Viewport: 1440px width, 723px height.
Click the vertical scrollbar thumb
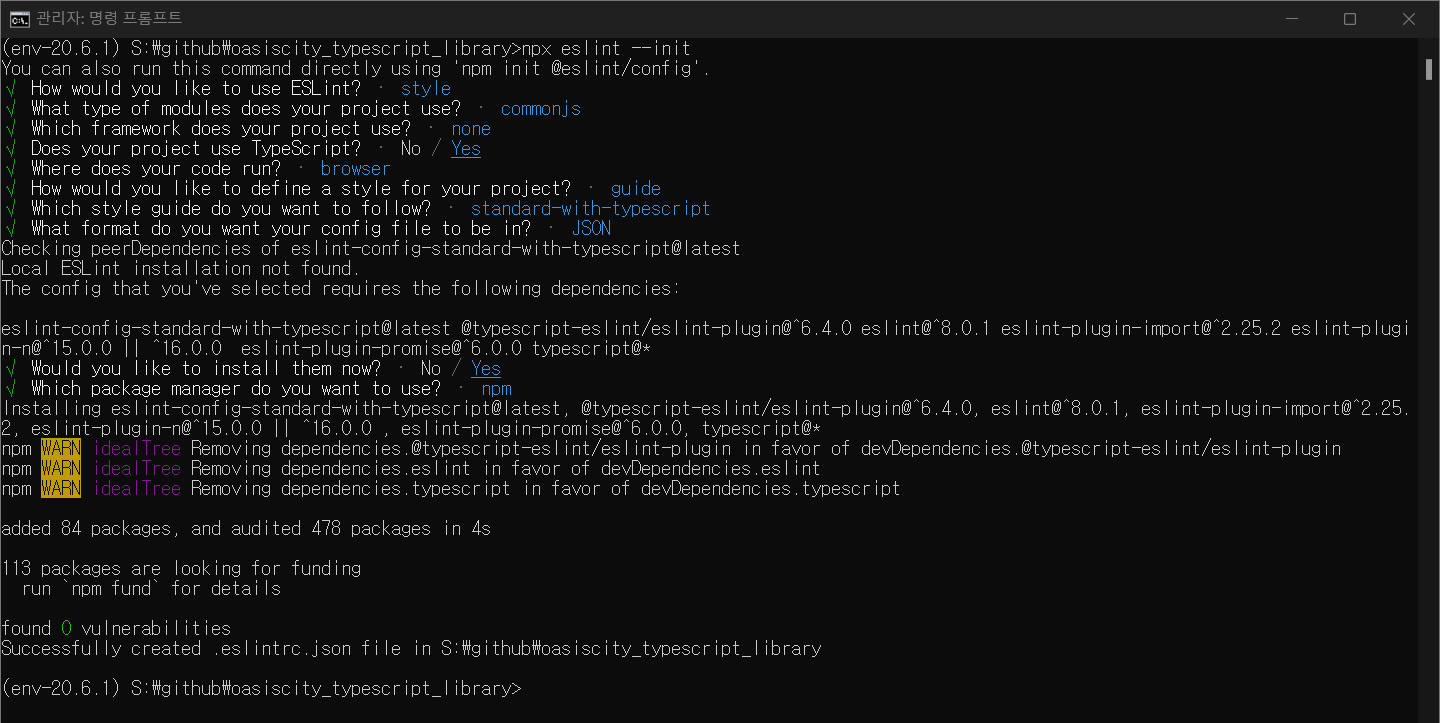pyautogui.click(x=1429, y=68)
